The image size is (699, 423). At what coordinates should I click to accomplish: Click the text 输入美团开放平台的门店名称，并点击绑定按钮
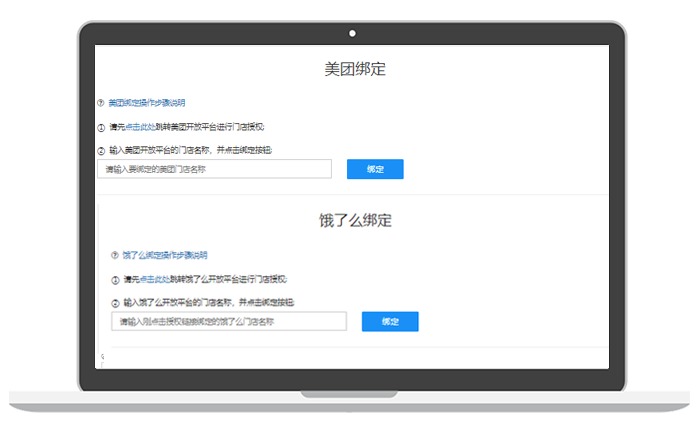(191, 150)
